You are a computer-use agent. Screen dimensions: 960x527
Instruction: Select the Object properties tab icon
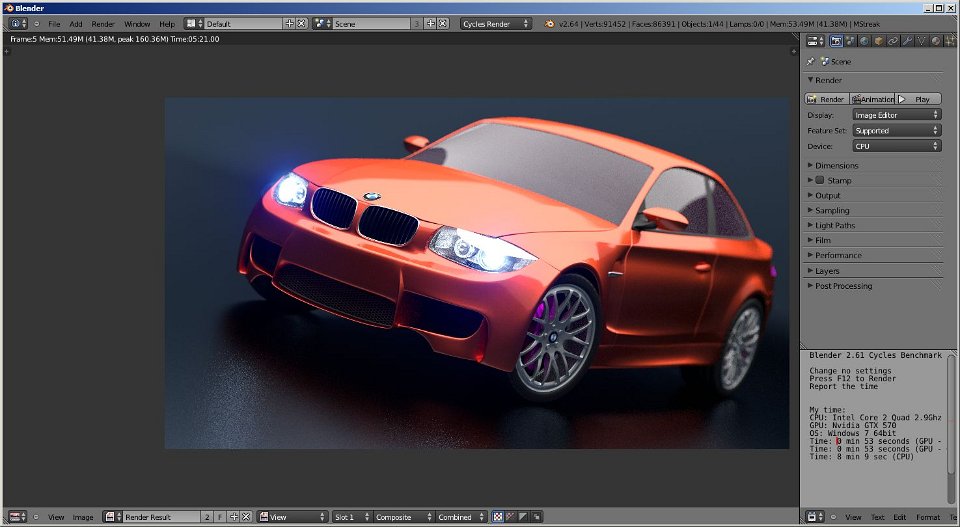point(878,41)
